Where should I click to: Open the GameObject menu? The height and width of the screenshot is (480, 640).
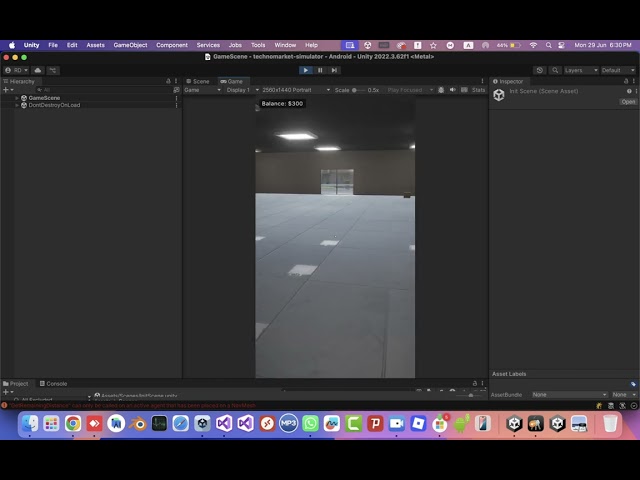tap(130, 45)
